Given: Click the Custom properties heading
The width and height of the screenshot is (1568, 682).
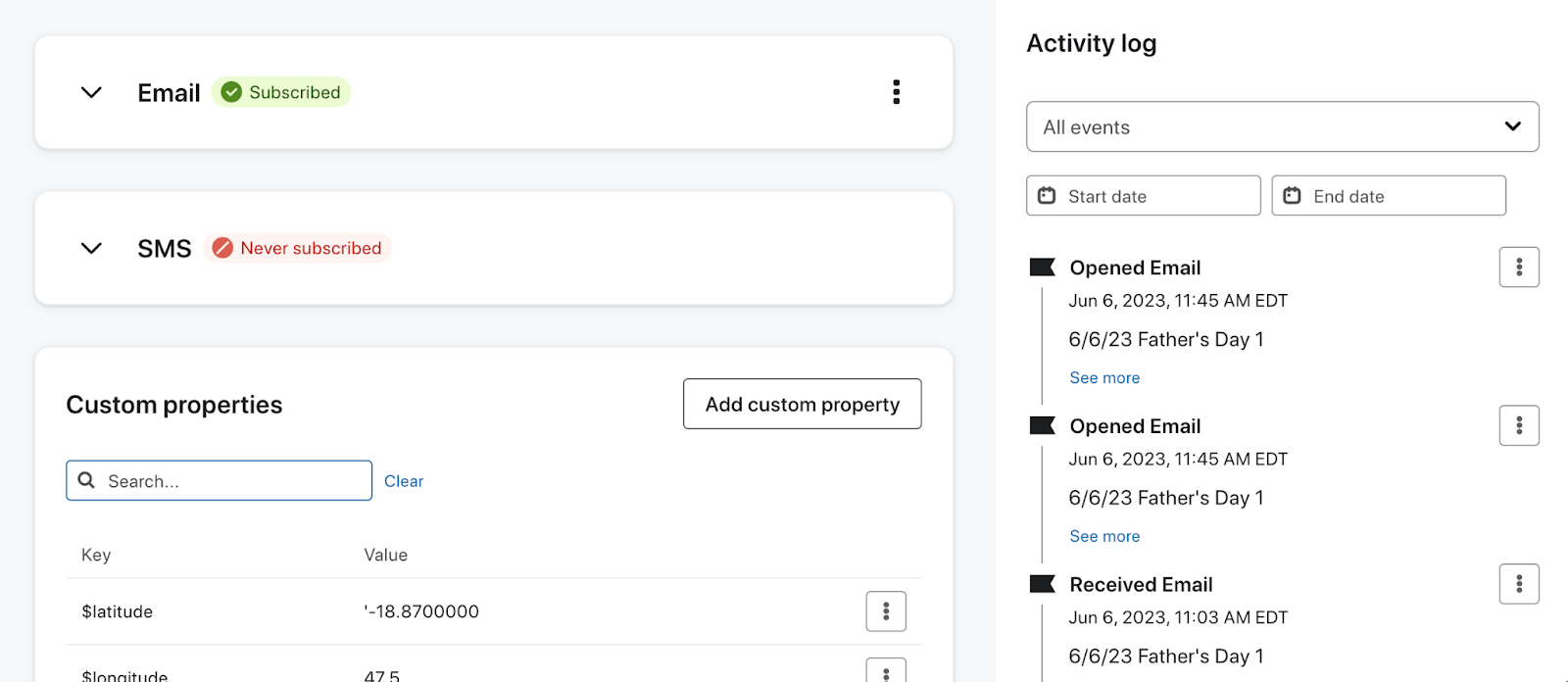Looking at the screenshot, I should (174, 405).
